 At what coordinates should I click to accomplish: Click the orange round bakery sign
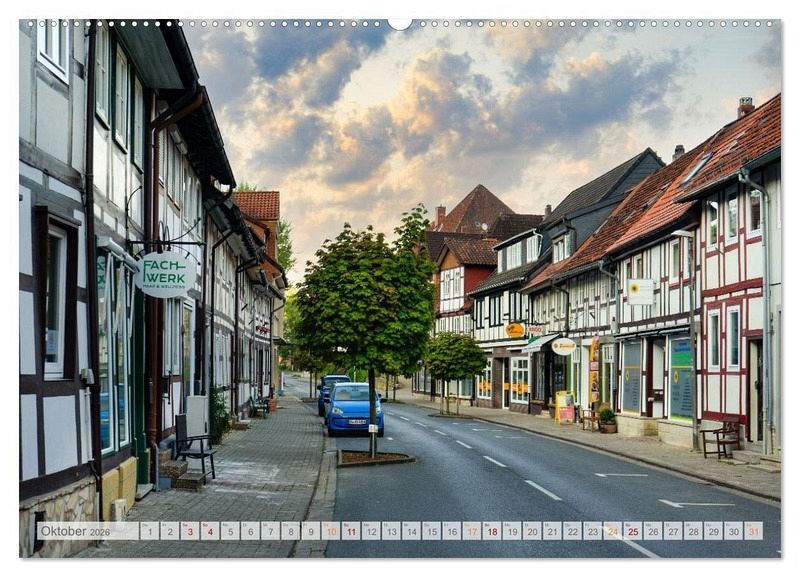coord(515,330)
